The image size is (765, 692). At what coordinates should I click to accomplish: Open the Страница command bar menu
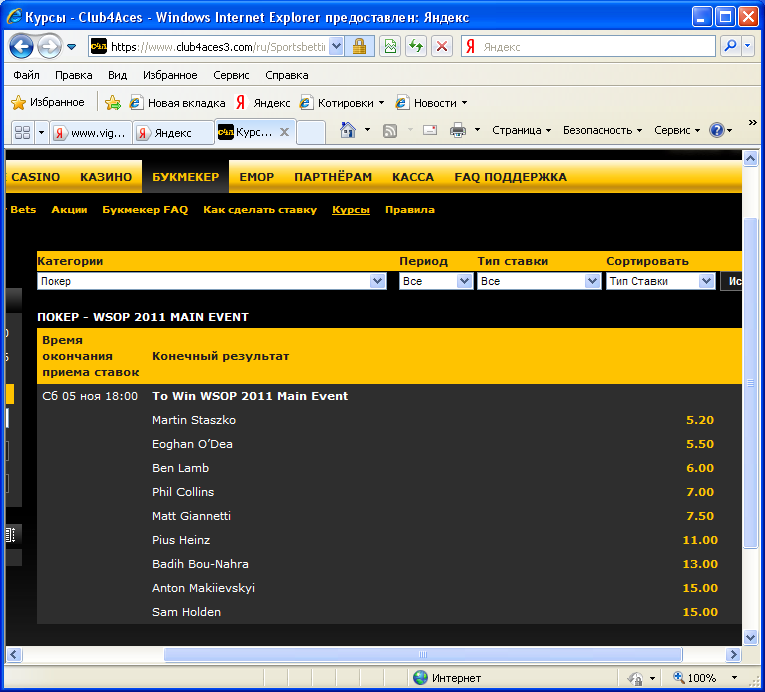tap(521, 130)
